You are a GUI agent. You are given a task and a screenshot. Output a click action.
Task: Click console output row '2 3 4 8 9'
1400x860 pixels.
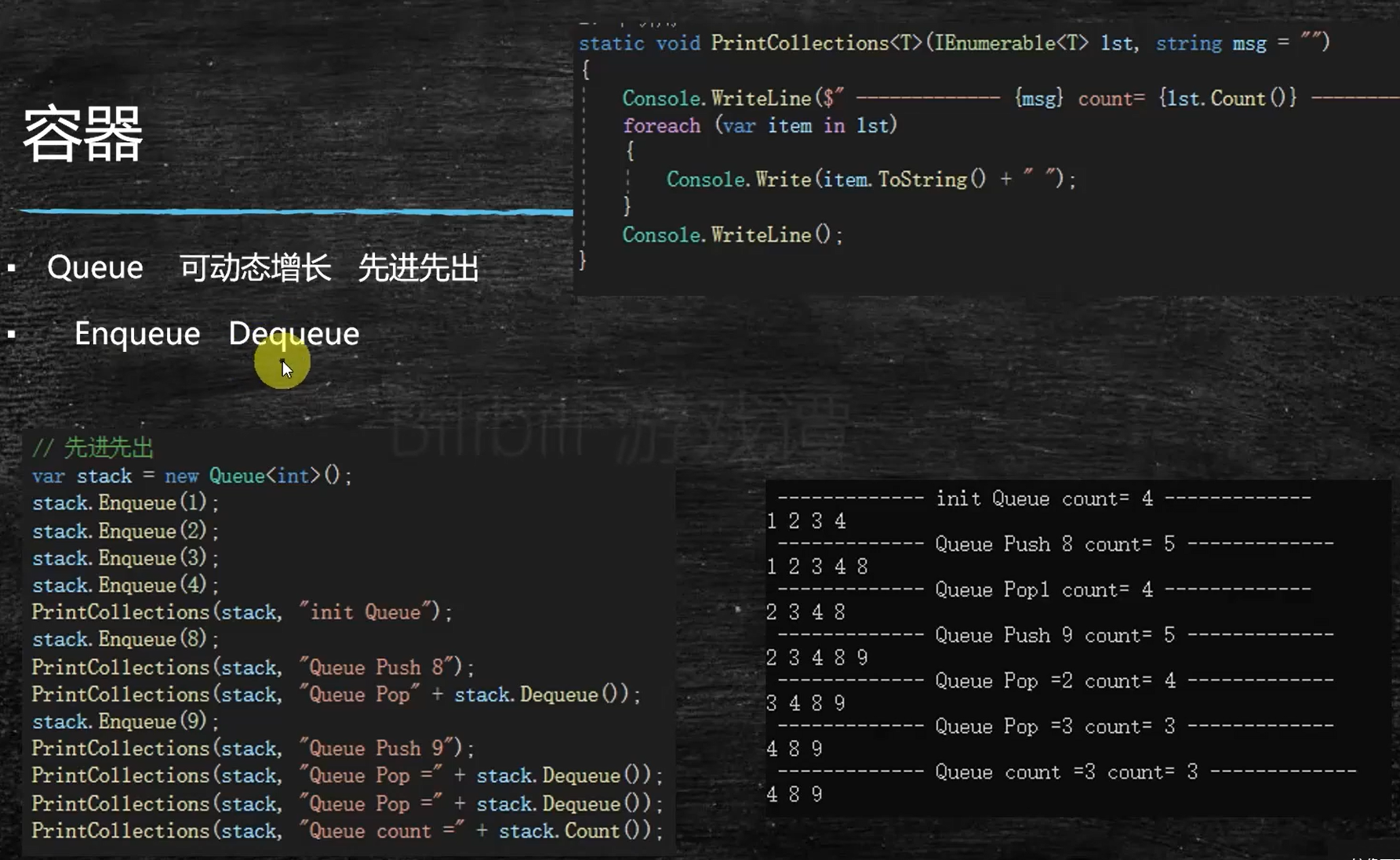(x=818, y=658)
